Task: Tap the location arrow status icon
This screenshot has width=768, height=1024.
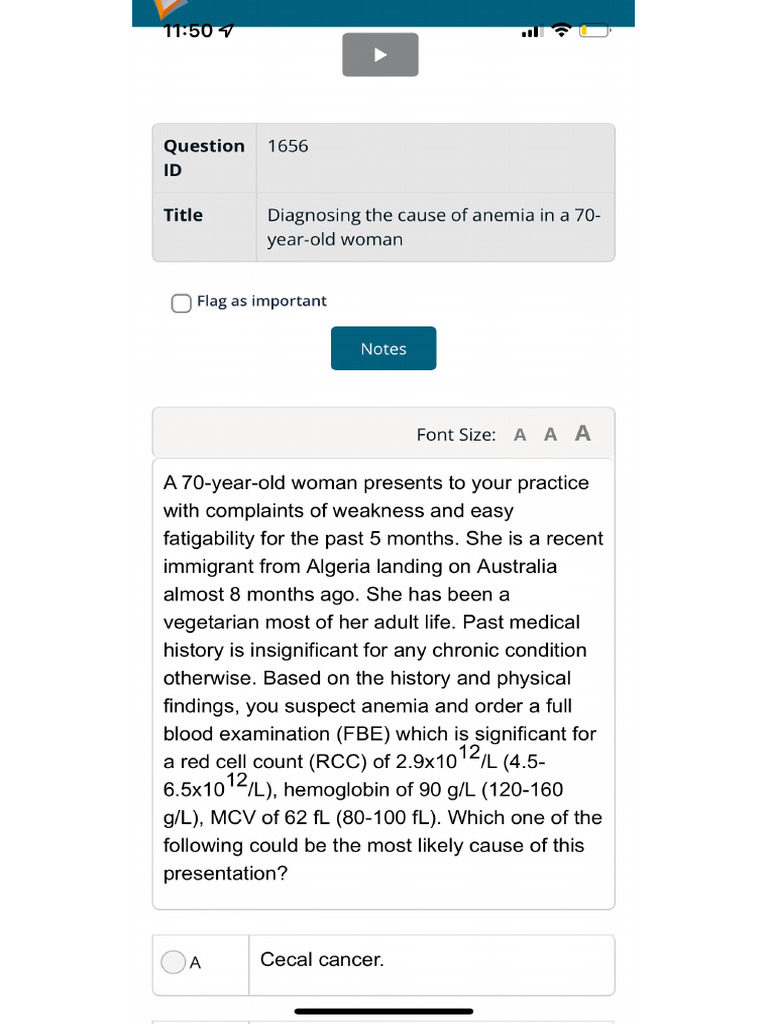Action: [x=227, y=31]
